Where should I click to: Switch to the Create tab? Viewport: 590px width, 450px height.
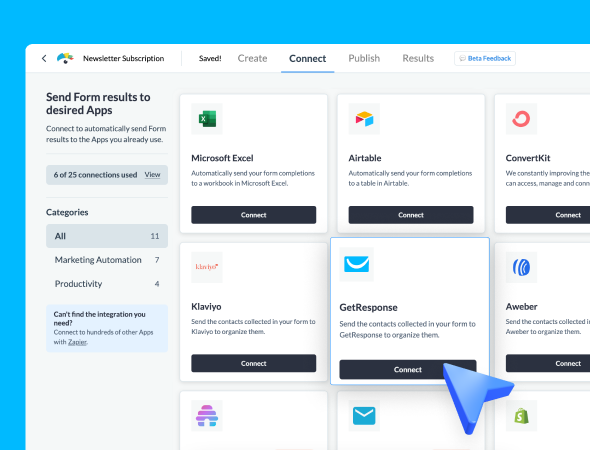coord(252,58)
